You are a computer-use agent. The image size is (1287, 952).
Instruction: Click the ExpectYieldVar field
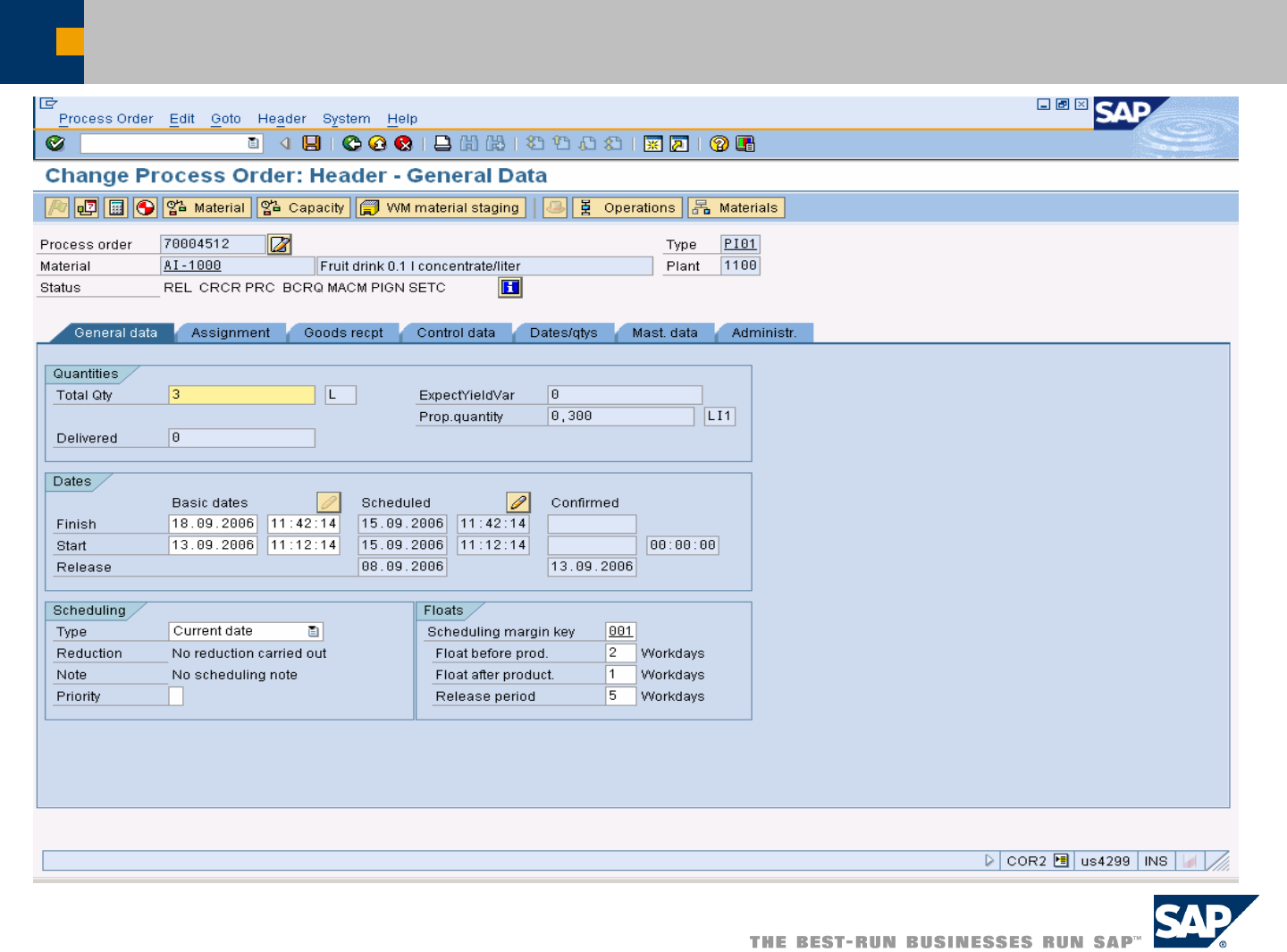point(625,394)
